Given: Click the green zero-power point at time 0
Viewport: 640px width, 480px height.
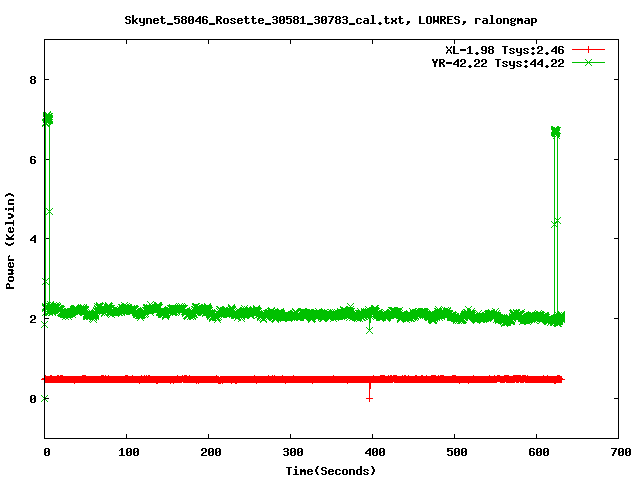Looking at the screenshot, I should click(45, 398).
